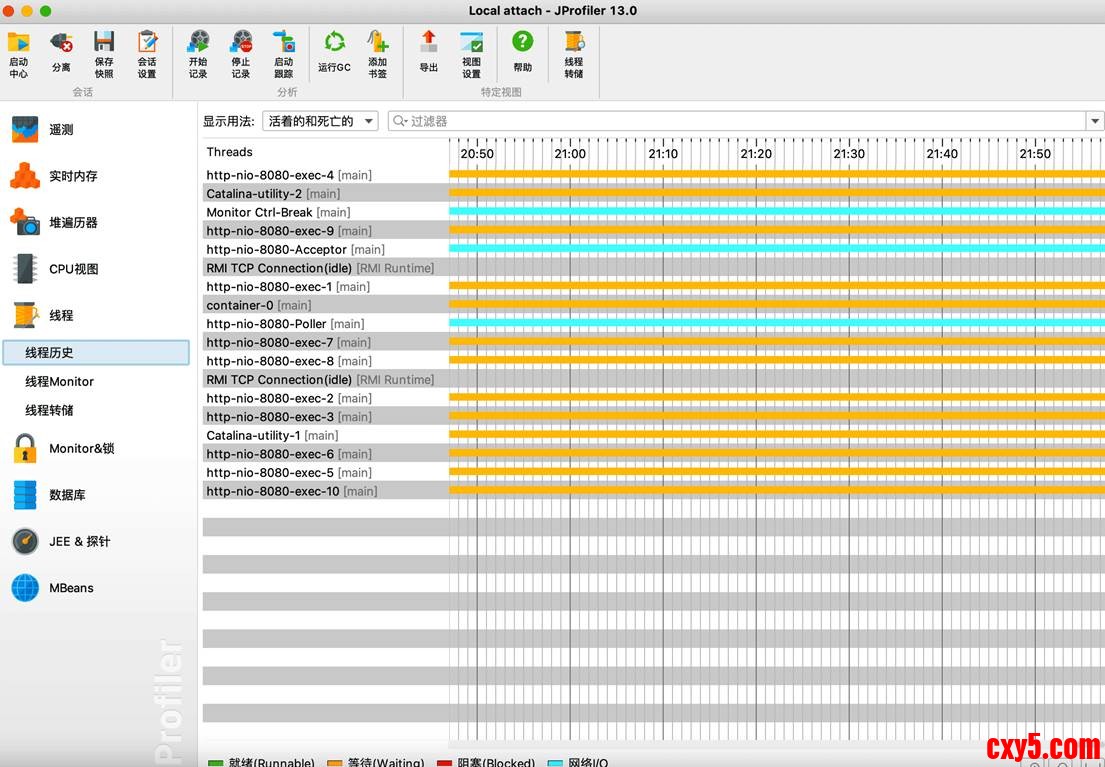This screenshot has width=1105, height=767.
Task: Start recording via the toolbar icon
Action: pyautogui.click(x=198, y=53)
